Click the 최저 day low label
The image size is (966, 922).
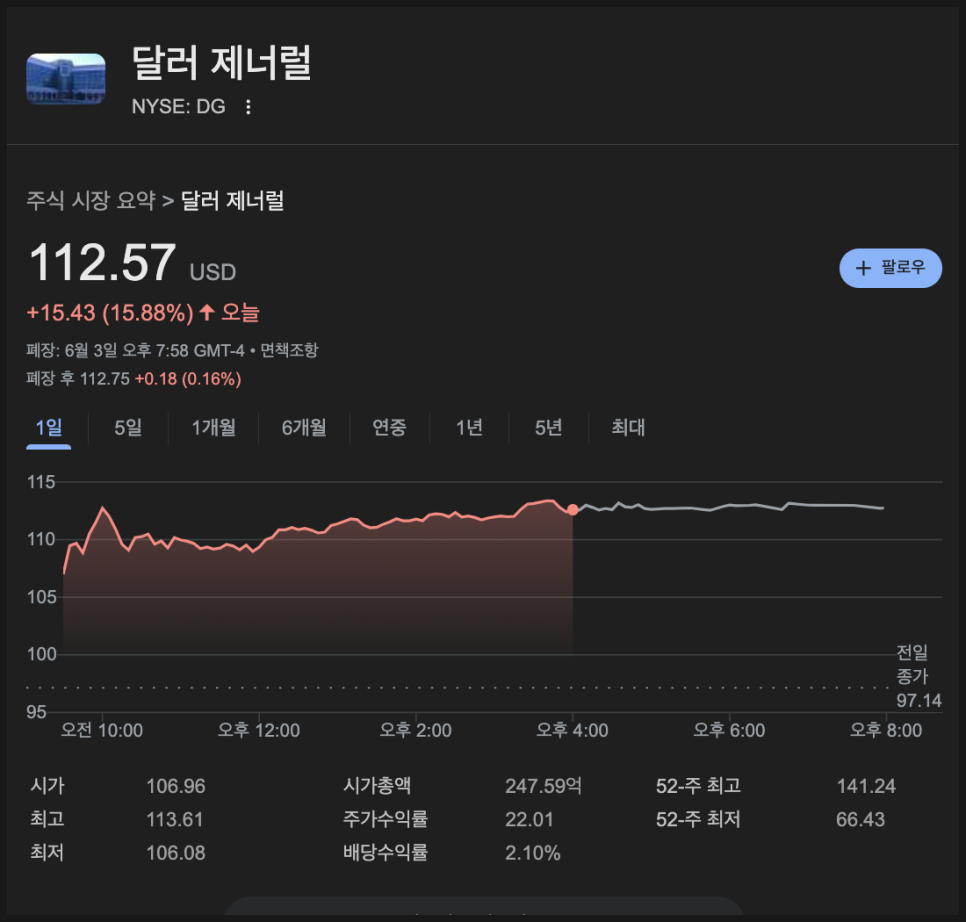47,852
